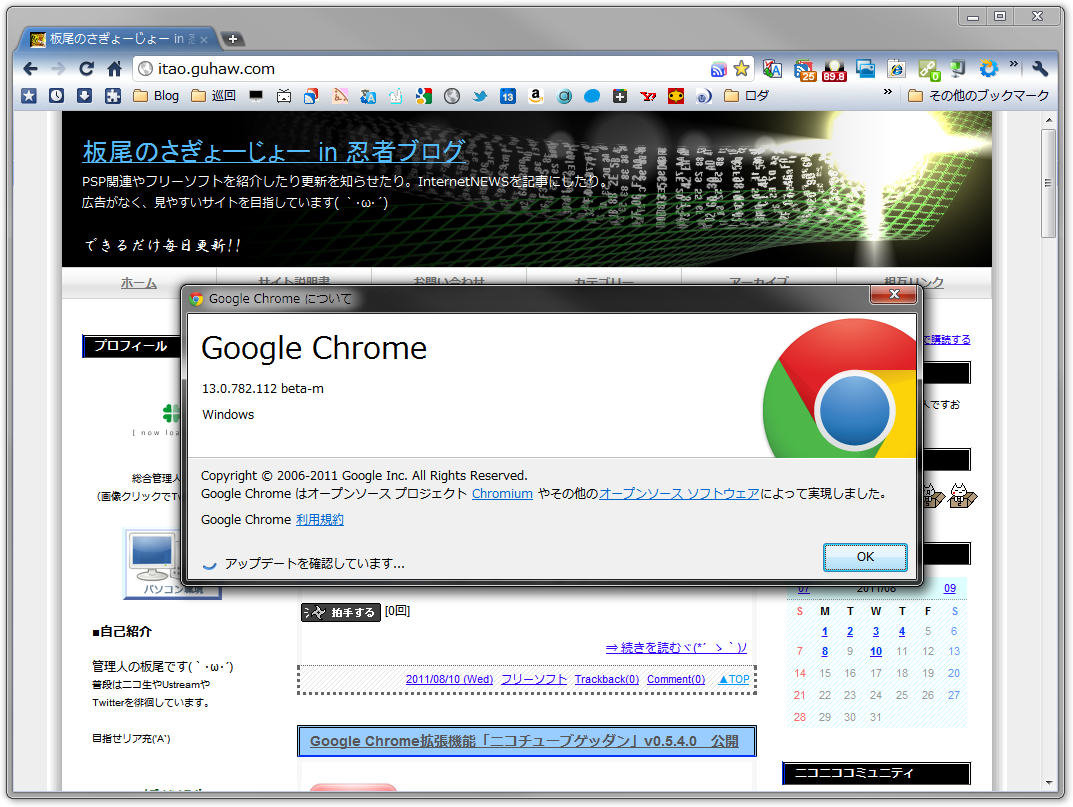Screen dimensions: 1073x807
Task: Open the image viewer extension icon
Action: (x=865, y=68)
